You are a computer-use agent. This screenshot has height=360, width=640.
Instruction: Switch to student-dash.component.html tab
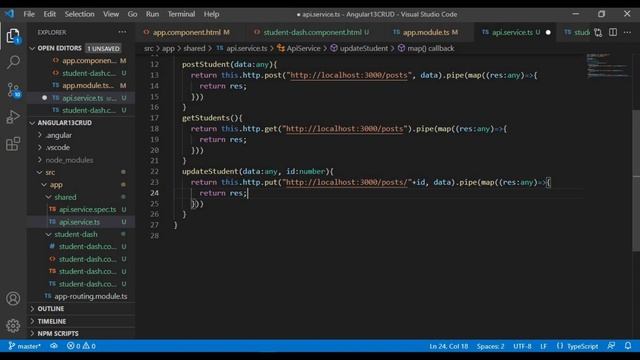coord(312,32)
